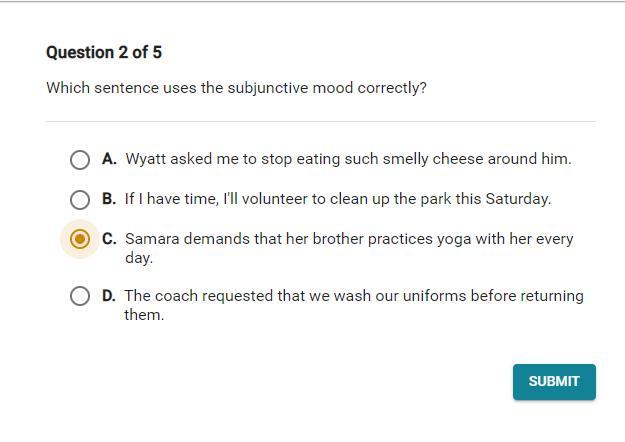Click the selected radio button for option C
This screenshot has height=442, width=625.
[80, 240]
